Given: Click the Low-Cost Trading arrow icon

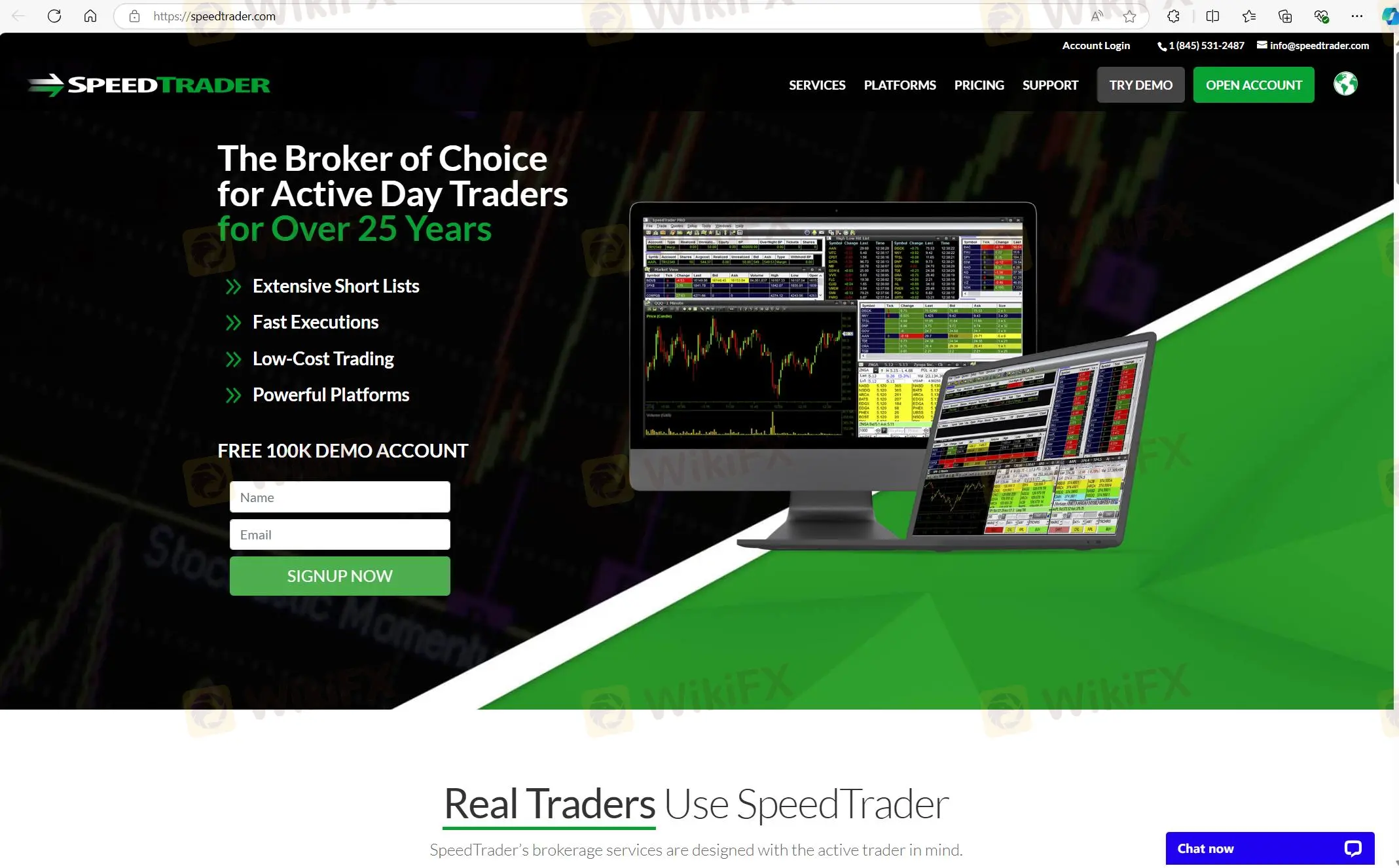Looking at the screenshot, I should coord(231,359).
